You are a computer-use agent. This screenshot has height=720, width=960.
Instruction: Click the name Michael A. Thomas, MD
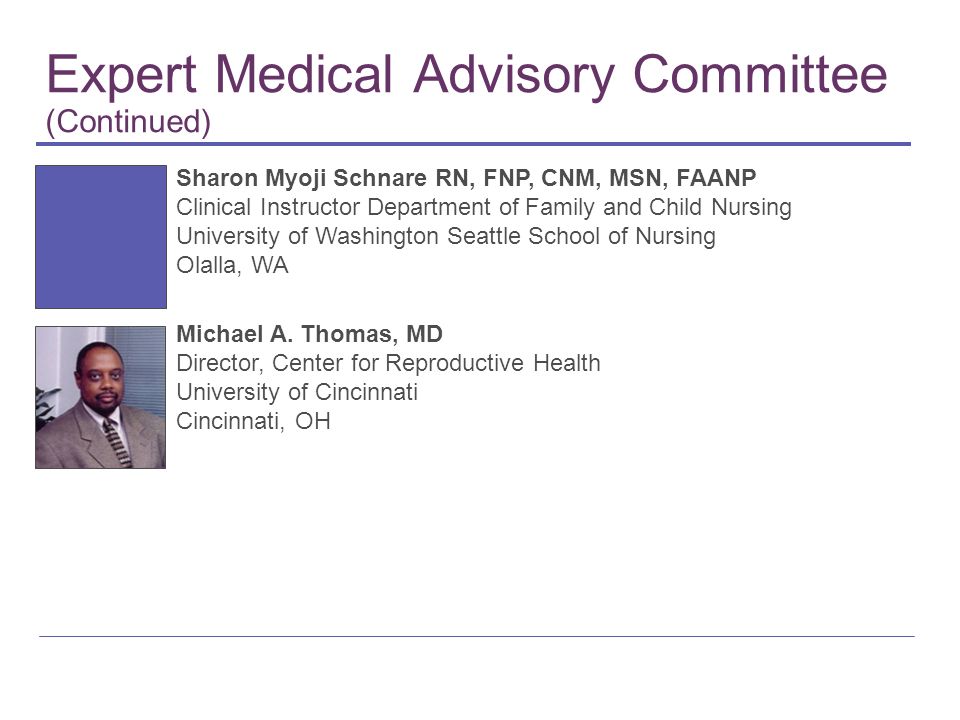pos(309,334)
